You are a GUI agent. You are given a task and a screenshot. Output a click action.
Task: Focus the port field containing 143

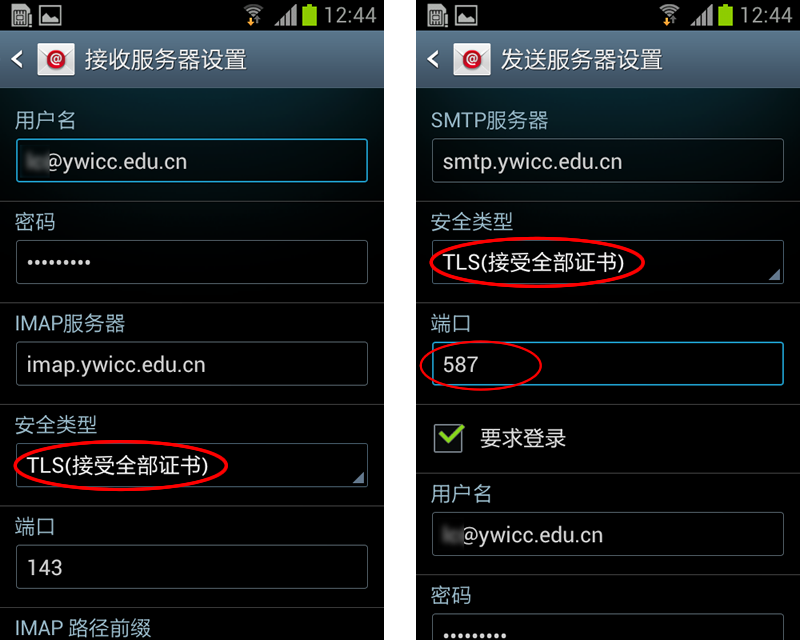[x=192, y=567]
